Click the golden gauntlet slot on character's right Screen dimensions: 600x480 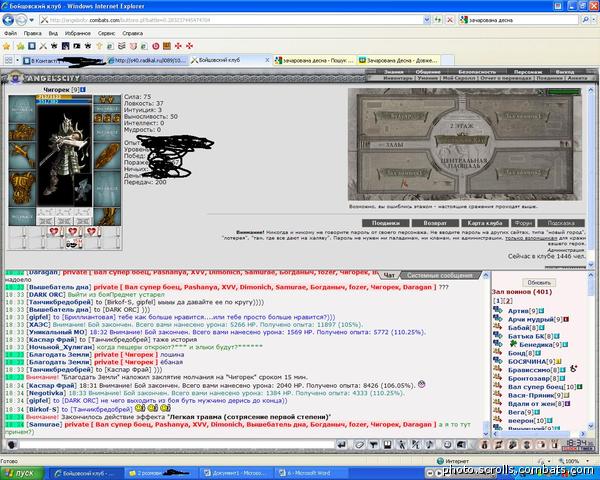click(x=107, y=156)
